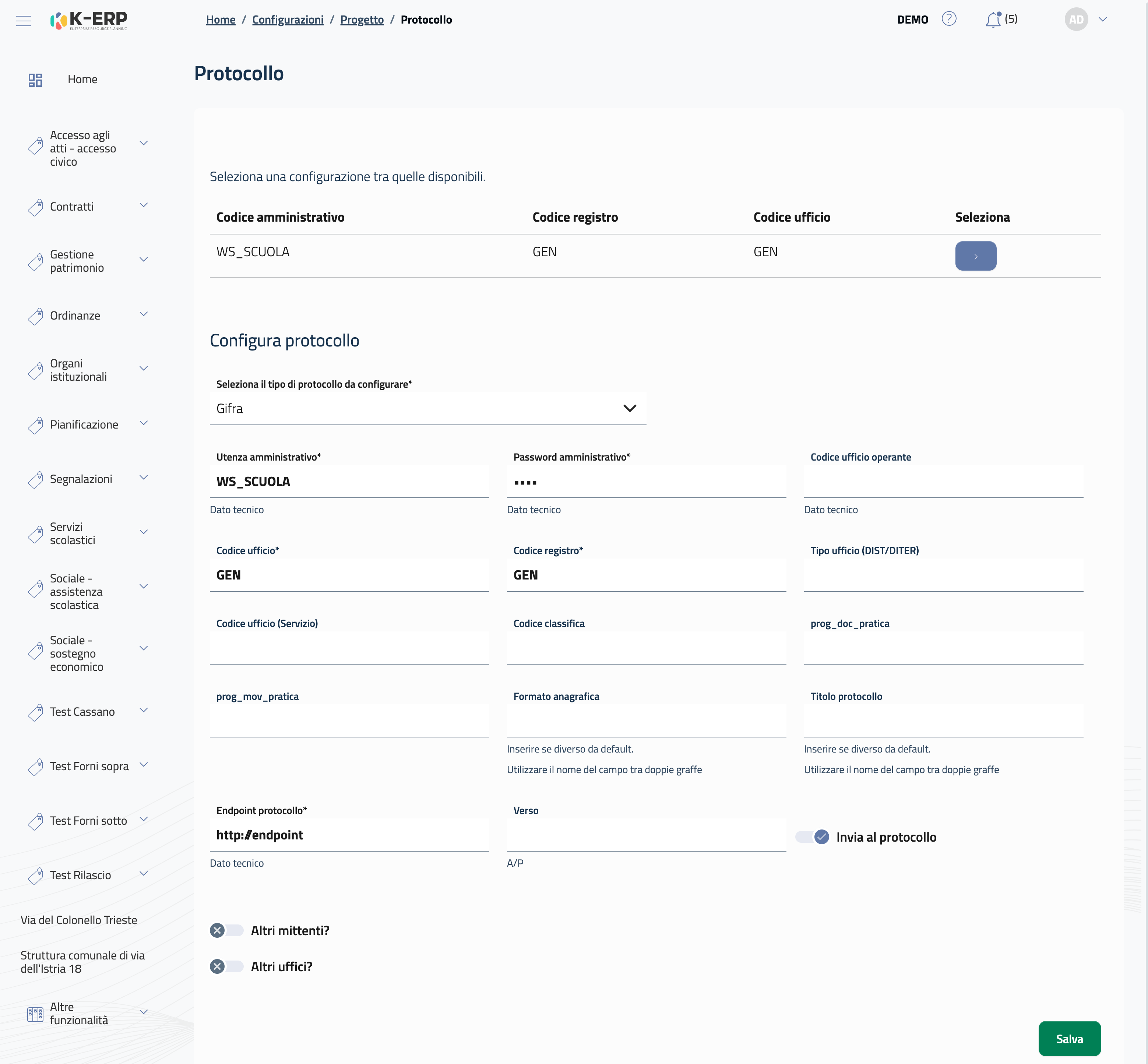1148x1064 pixels.
Task: Go to Configurazioni breadcrumb link
Action: click(287, 20)
